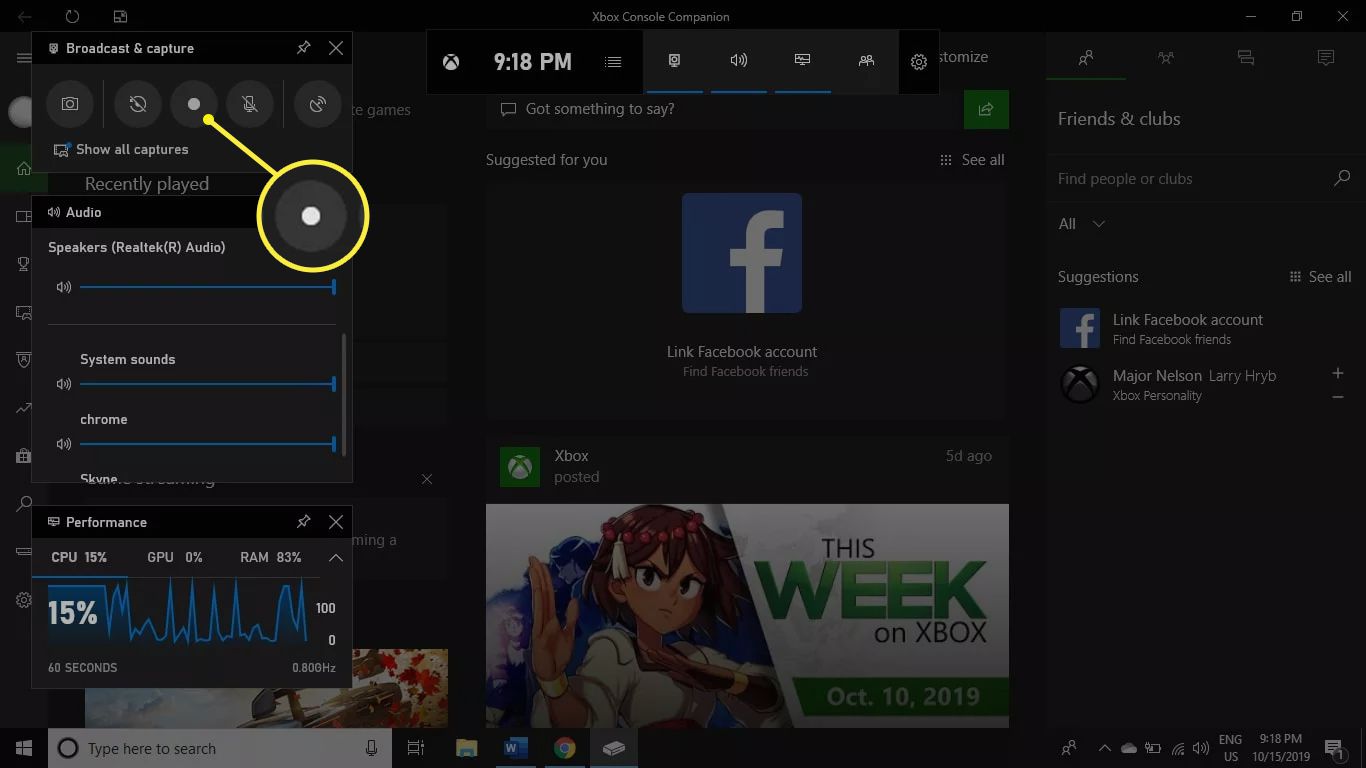Toggle the Performance widget in Game Bar
The image size is (1366, 768).
coord(802,61)
